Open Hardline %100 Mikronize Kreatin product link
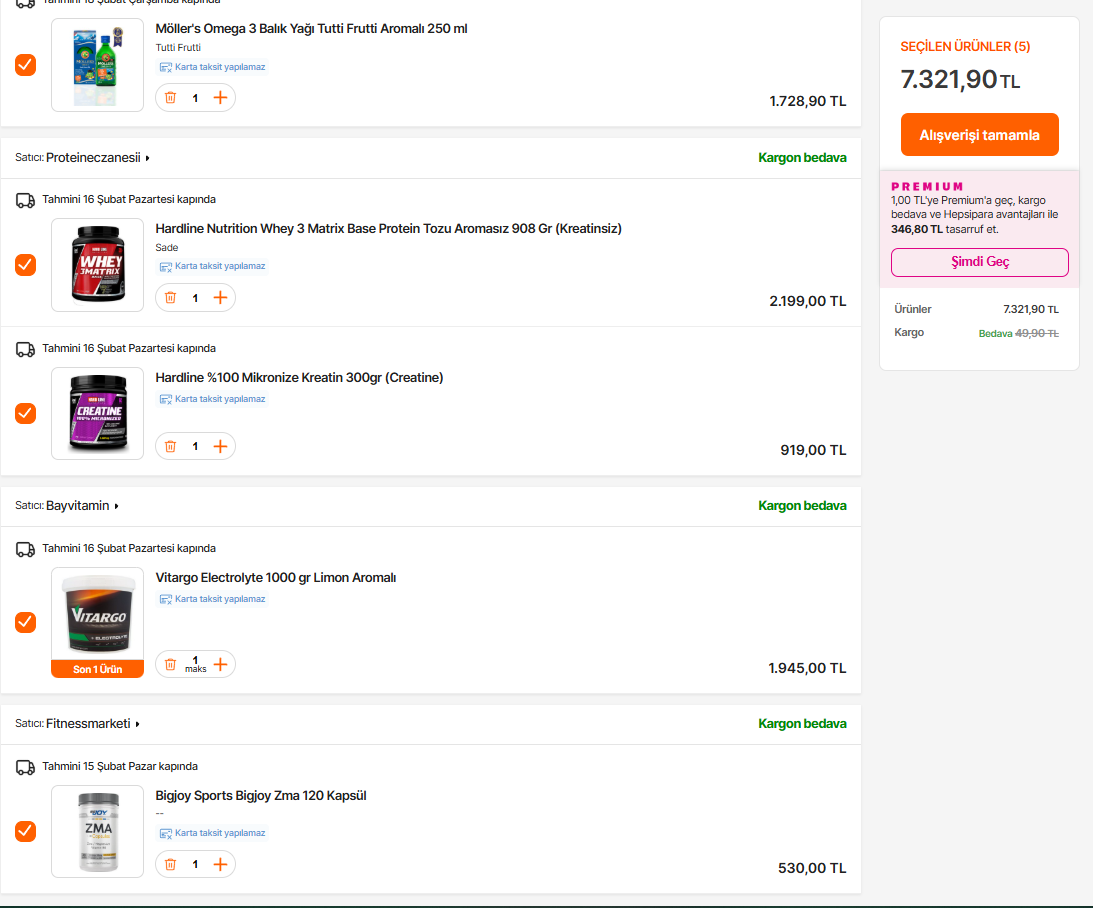This screenshot has width=1093, height=908. click(299, 378)
